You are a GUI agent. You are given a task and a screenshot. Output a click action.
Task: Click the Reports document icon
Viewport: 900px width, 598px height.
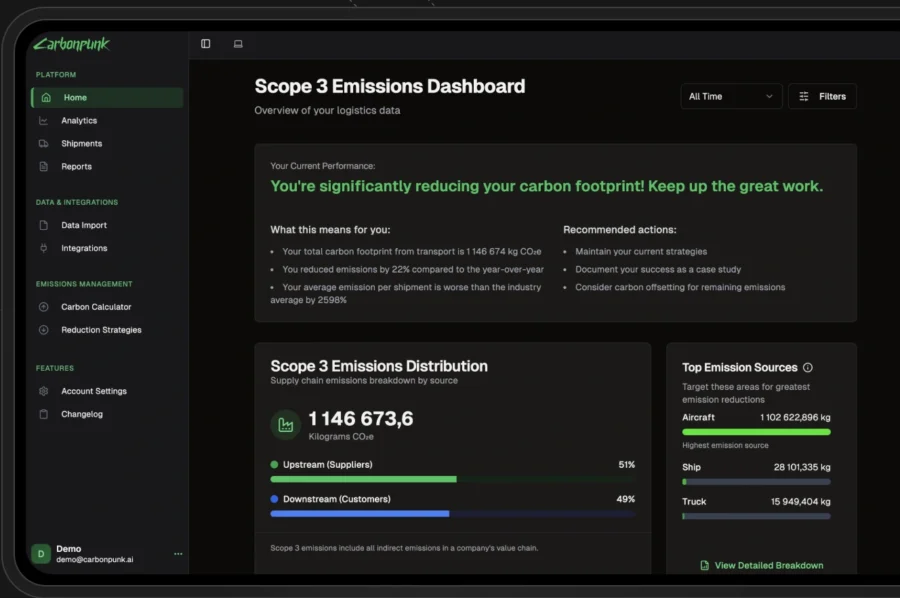point(44,166)
